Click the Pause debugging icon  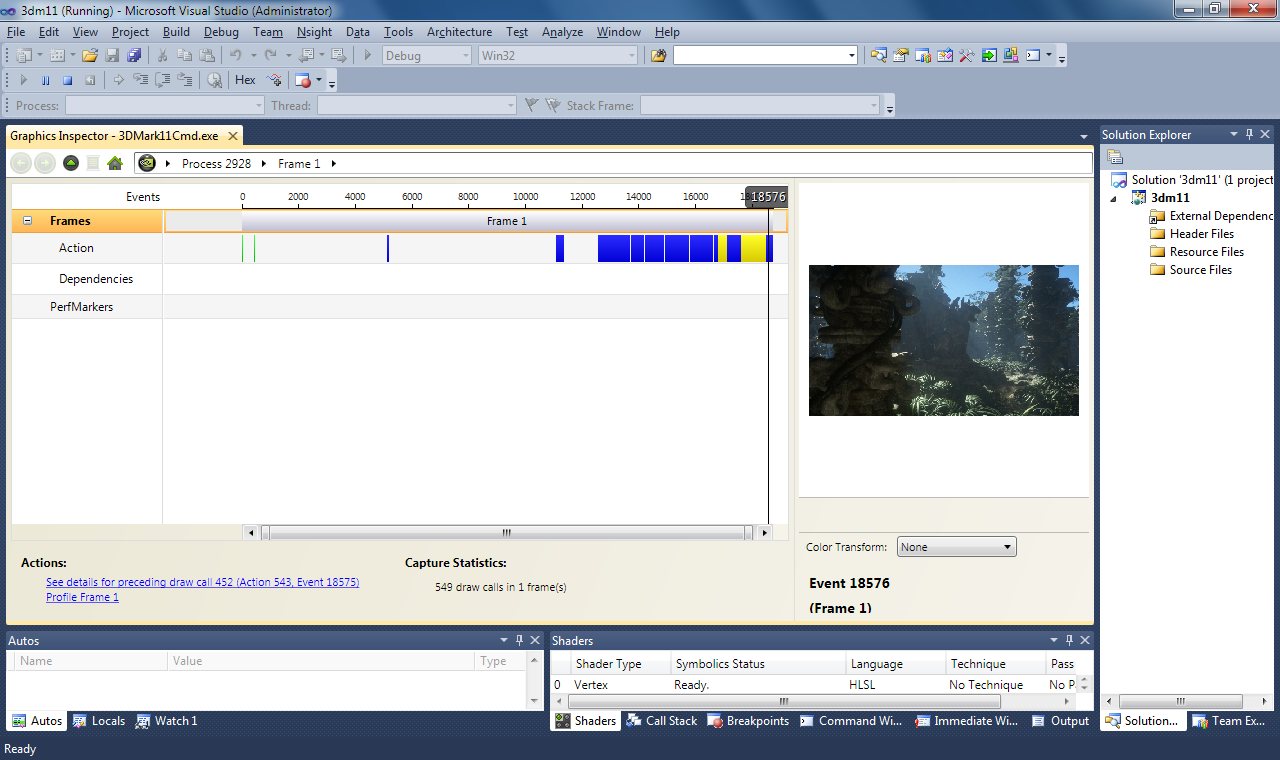pyautogui.click(x=45, y=80)
